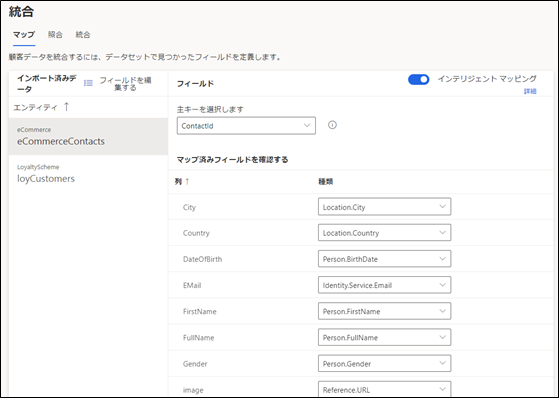Select the マップ tab
This screenshot has width=559, height=398.
point(24,35)
